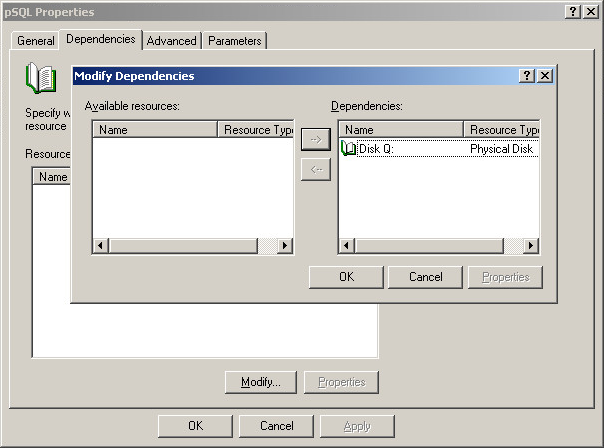Cancel the Modify Dependencies dialog
This screenshot has width=604, height=448.
click(426, 277)
